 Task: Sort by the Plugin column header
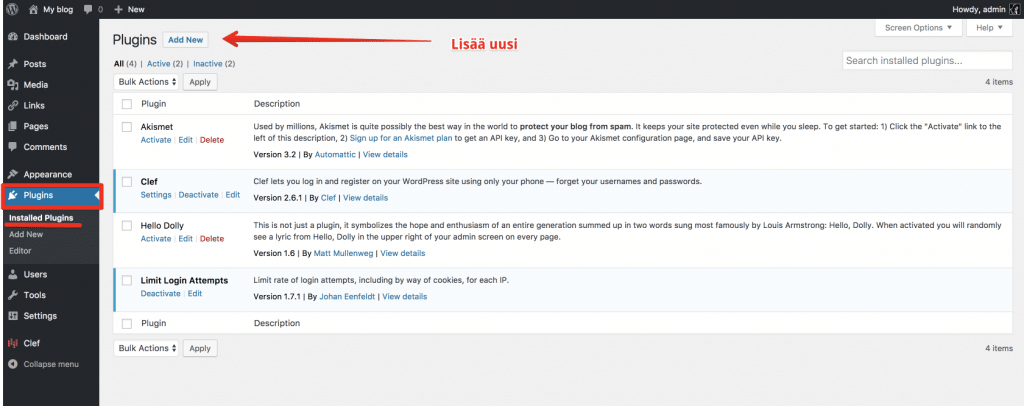pos(153,104)
